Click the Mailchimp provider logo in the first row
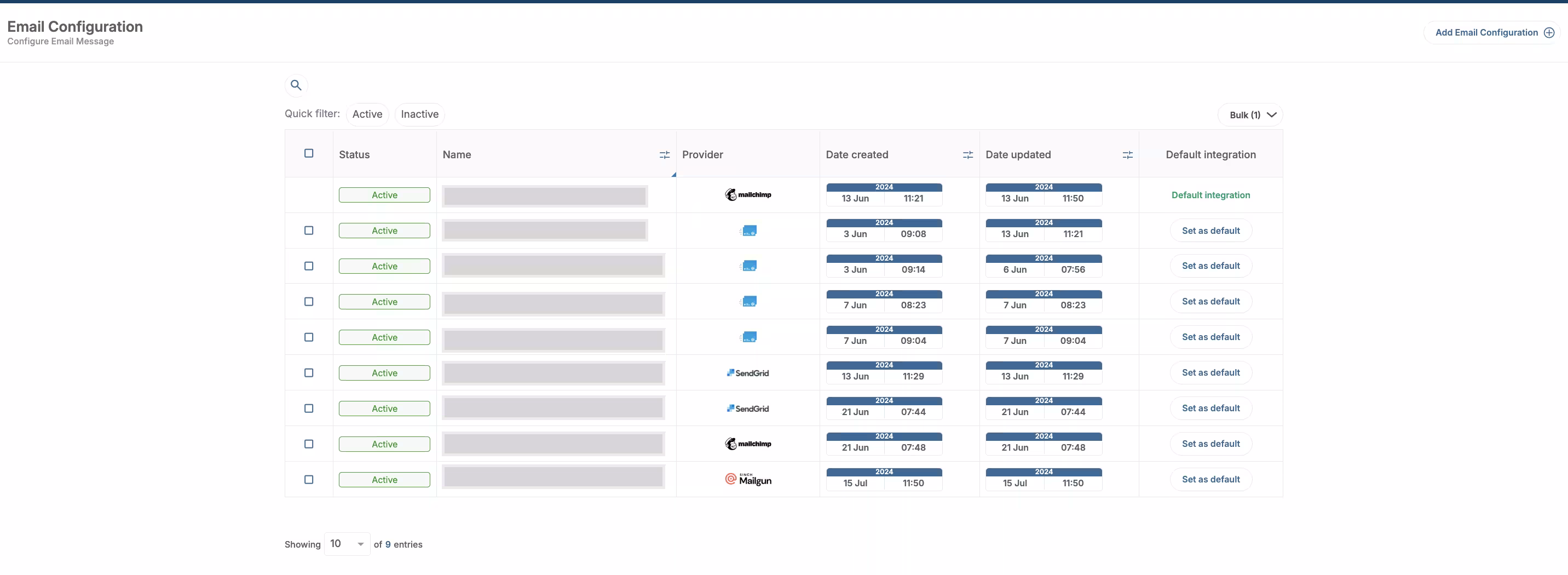This screenshot has width=1568, height=575. 747,194
